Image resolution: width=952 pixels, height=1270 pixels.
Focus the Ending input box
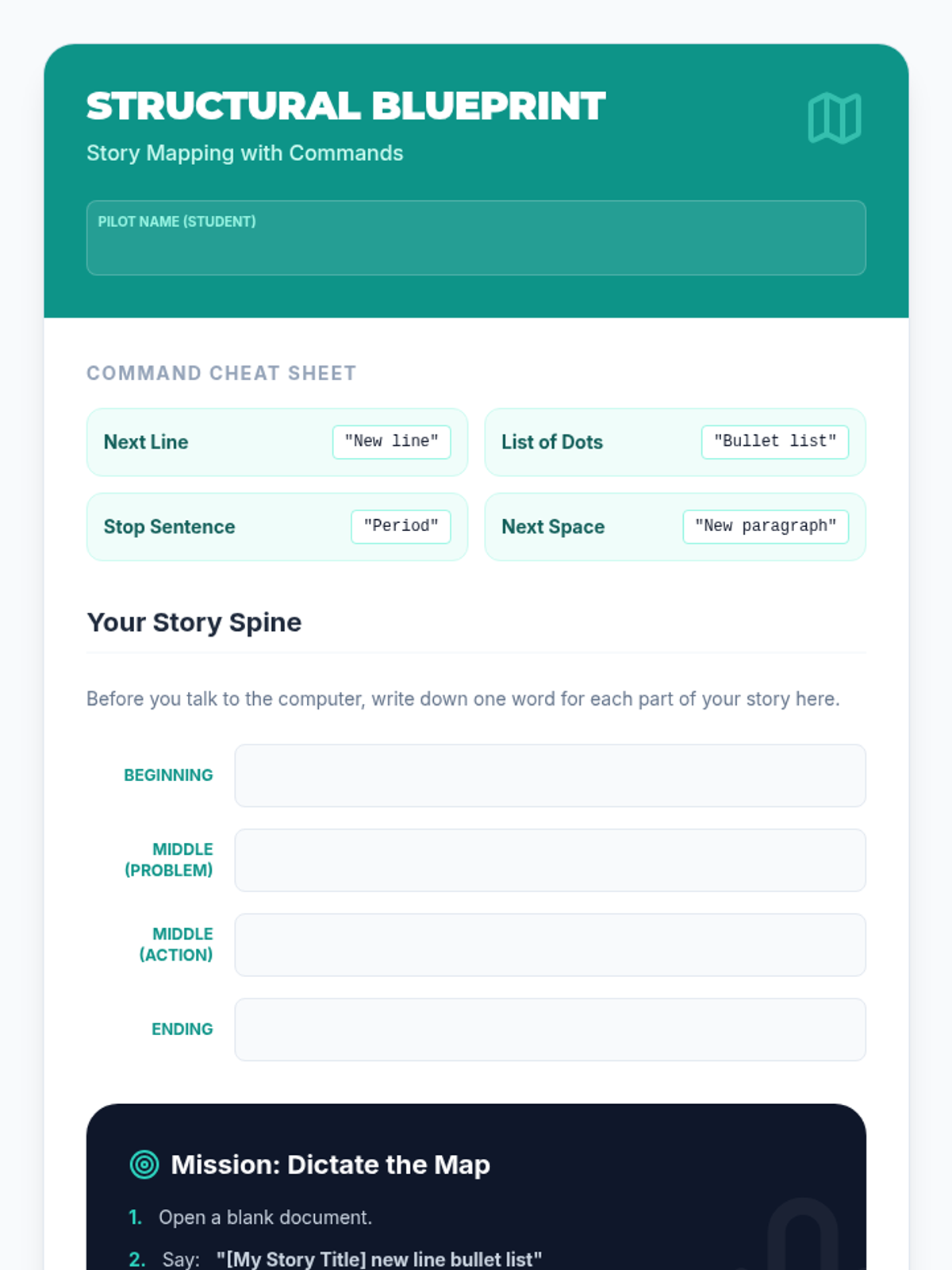(x=550, y=1029)
